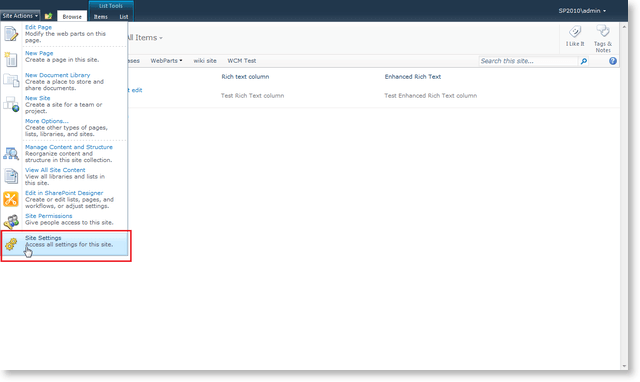The height and width of the screenshot is (382, 640).
Task: Choose Site Settings from the menu
Action: coord(64,244)
